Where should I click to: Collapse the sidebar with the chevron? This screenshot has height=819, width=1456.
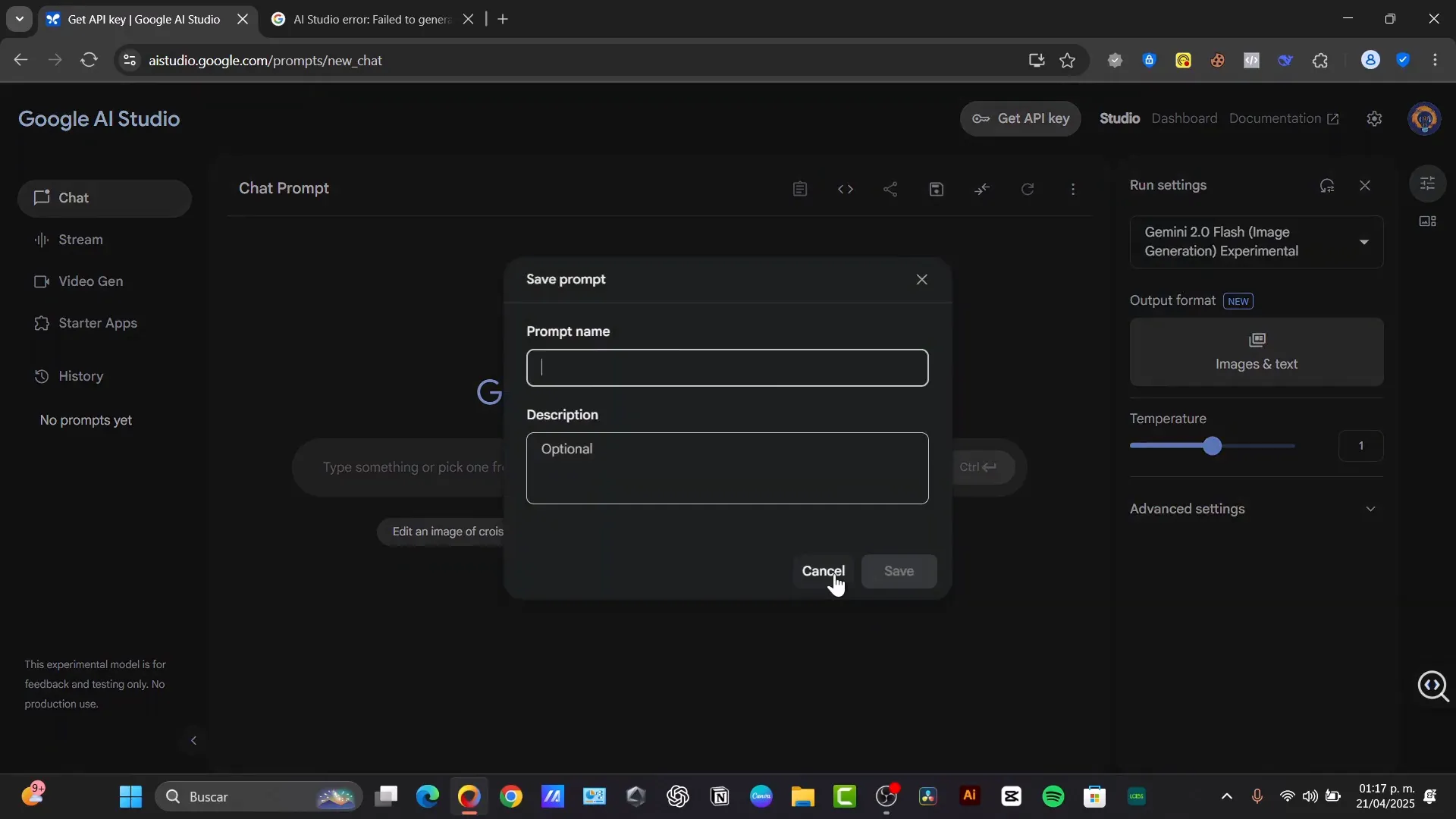(193, 740)
